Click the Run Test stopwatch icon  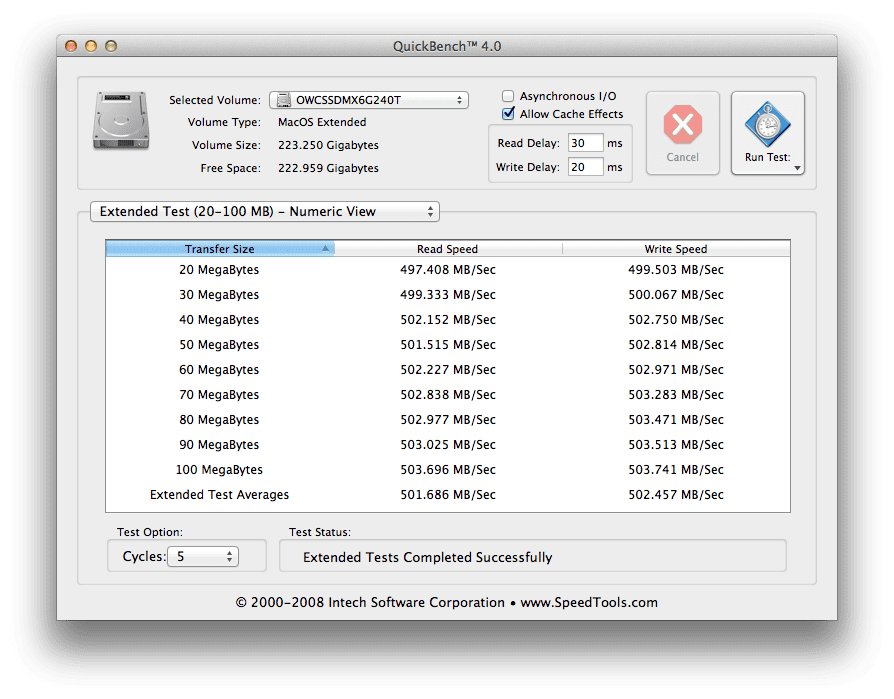pos(767,125)
